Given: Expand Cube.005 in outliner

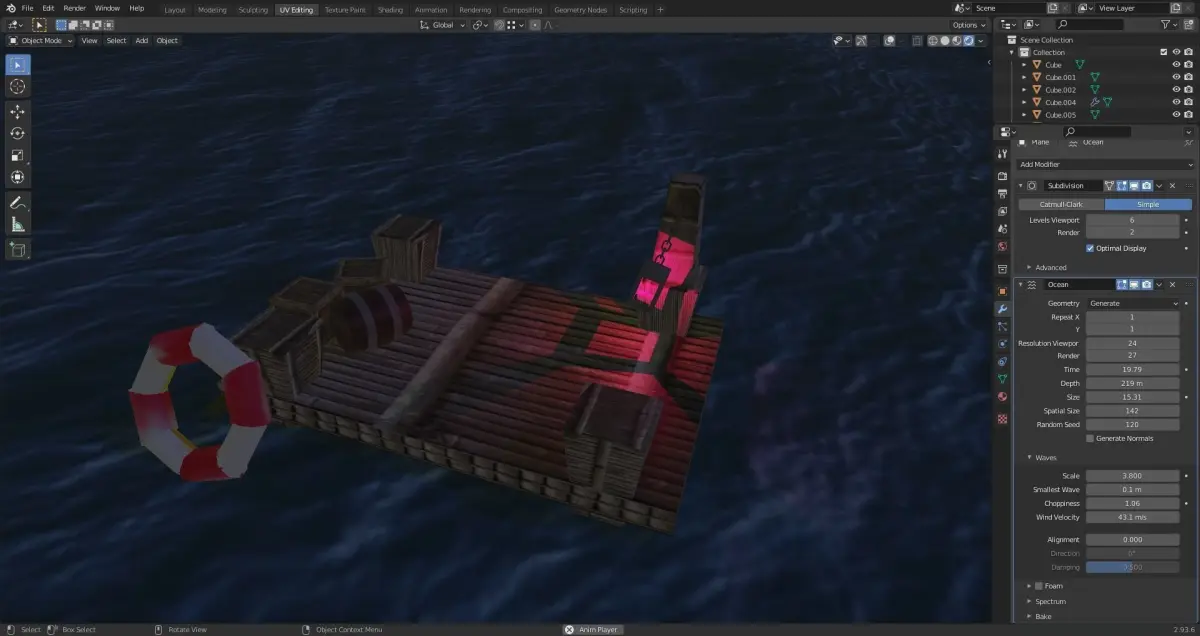Looking at the screenshot, I should coord(1024,115).
